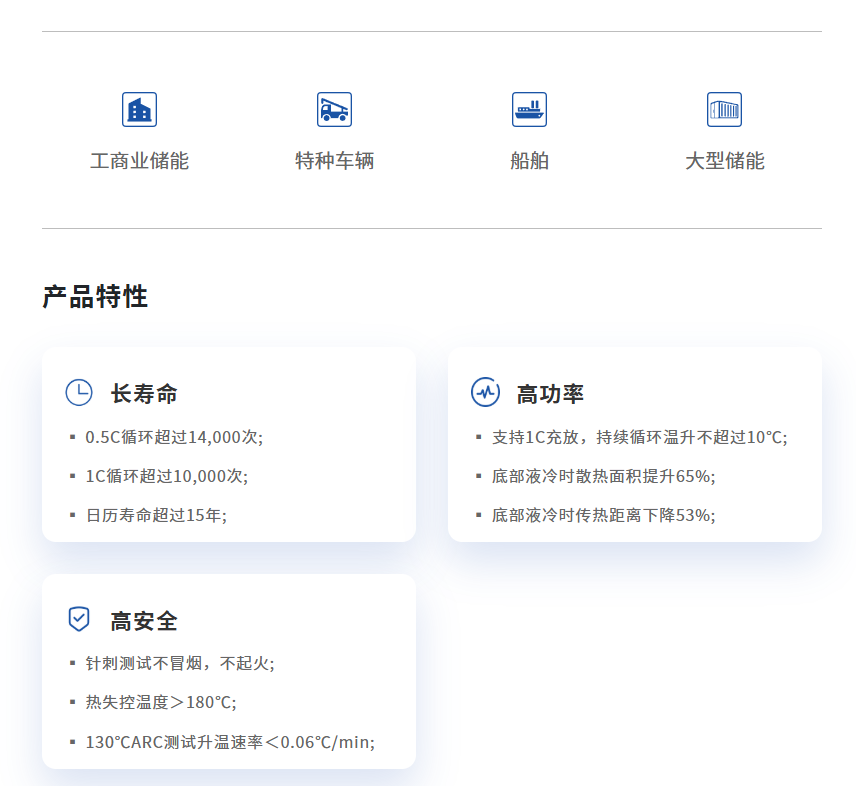Click the container icon above 大型储能

(724, 109)
